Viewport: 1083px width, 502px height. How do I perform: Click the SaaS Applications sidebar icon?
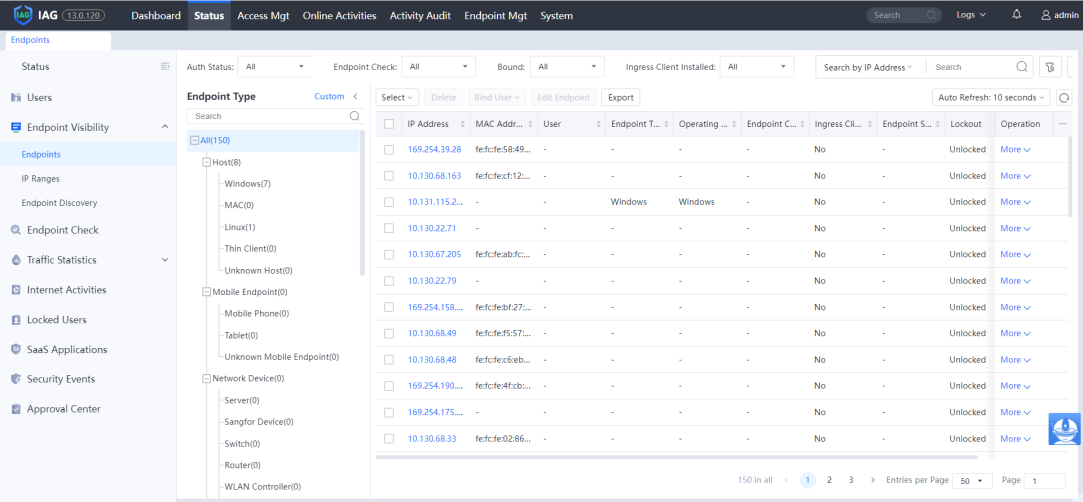[x=16, y=350]
